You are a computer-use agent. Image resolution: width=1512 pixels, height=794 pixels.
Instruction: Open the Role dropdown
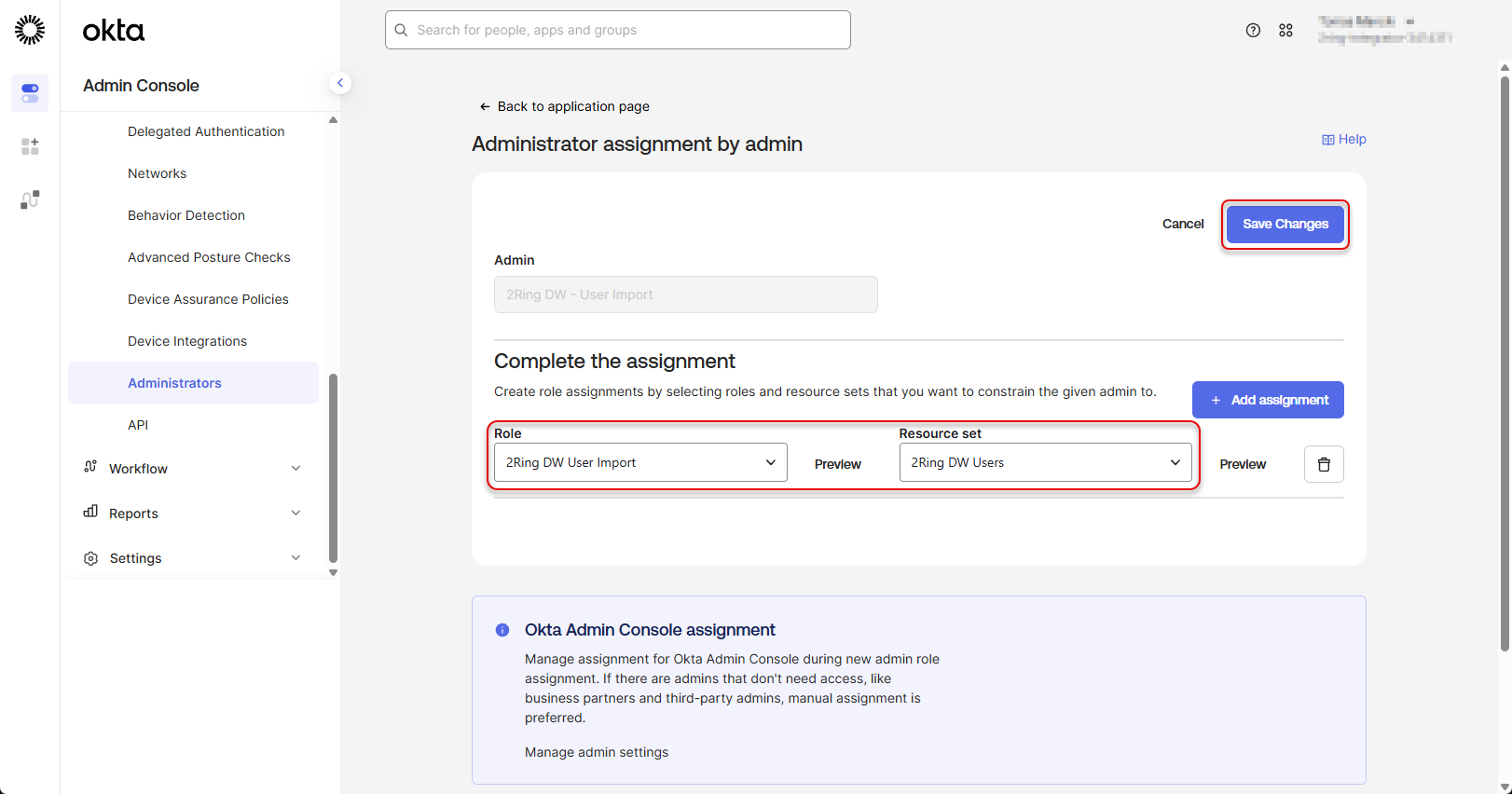tap(640, 462)
